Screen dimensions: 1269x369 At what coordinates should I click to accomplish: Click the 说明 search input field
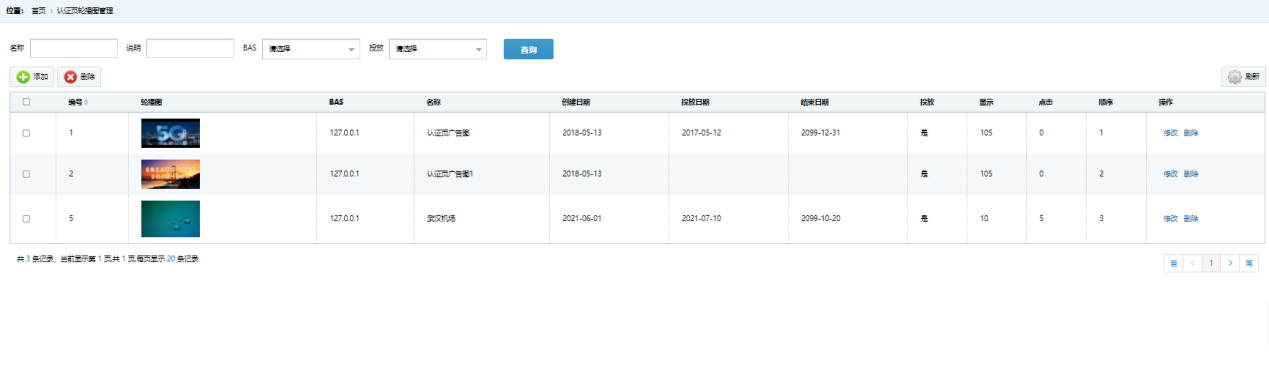(190, 48)
